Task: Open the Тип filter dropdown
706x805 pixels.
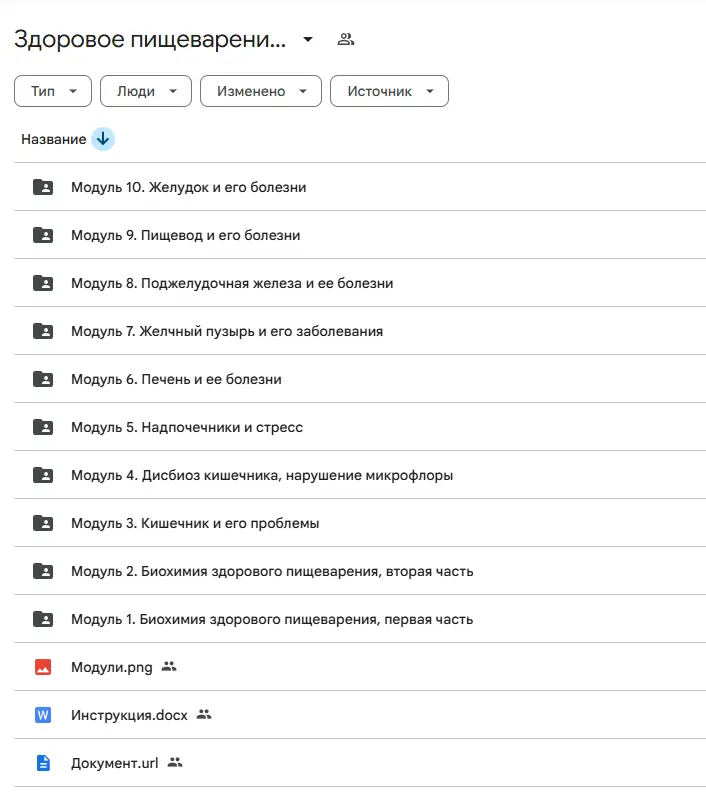Action: (53, 91)
